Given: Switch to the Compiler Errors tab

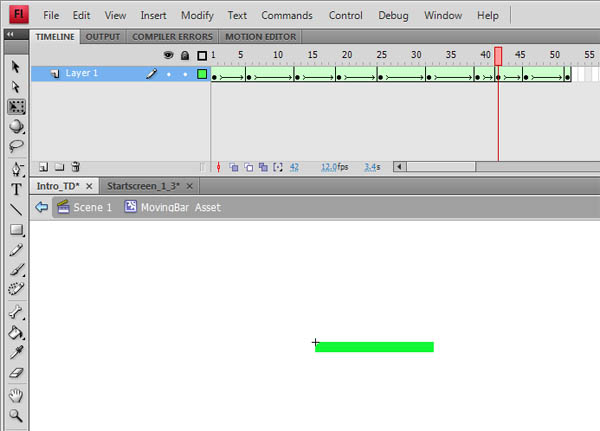Looking at the screenshot, I should [172, 37].
